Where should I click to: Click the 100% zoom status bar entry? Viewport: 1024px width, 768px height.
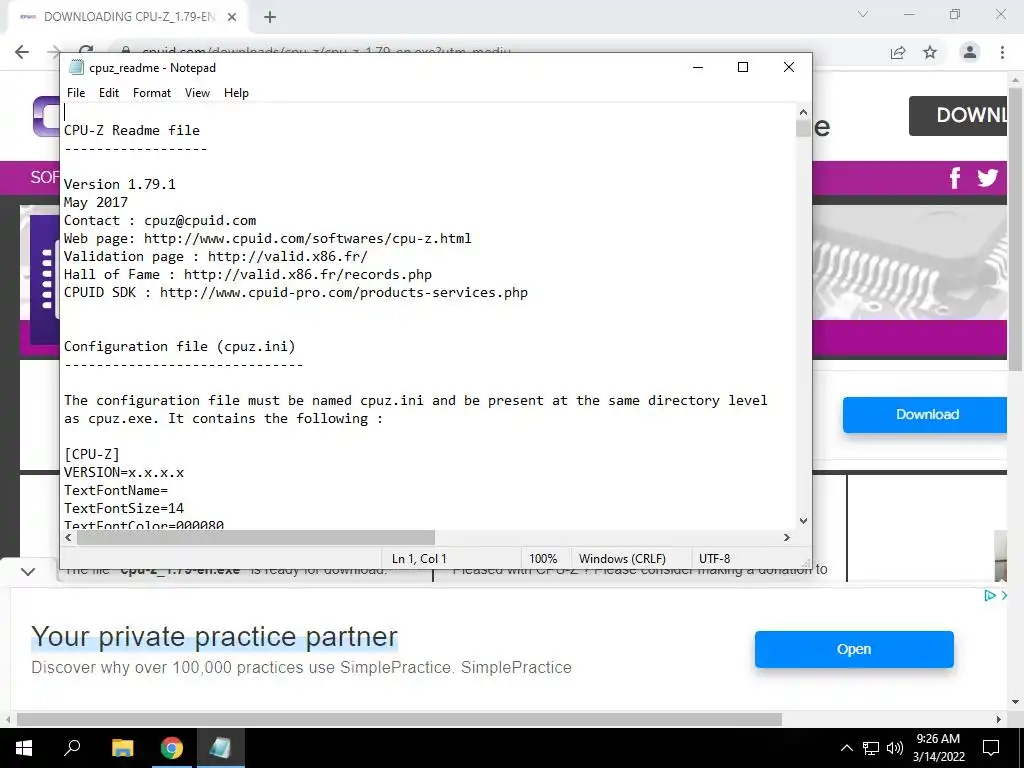543,558
